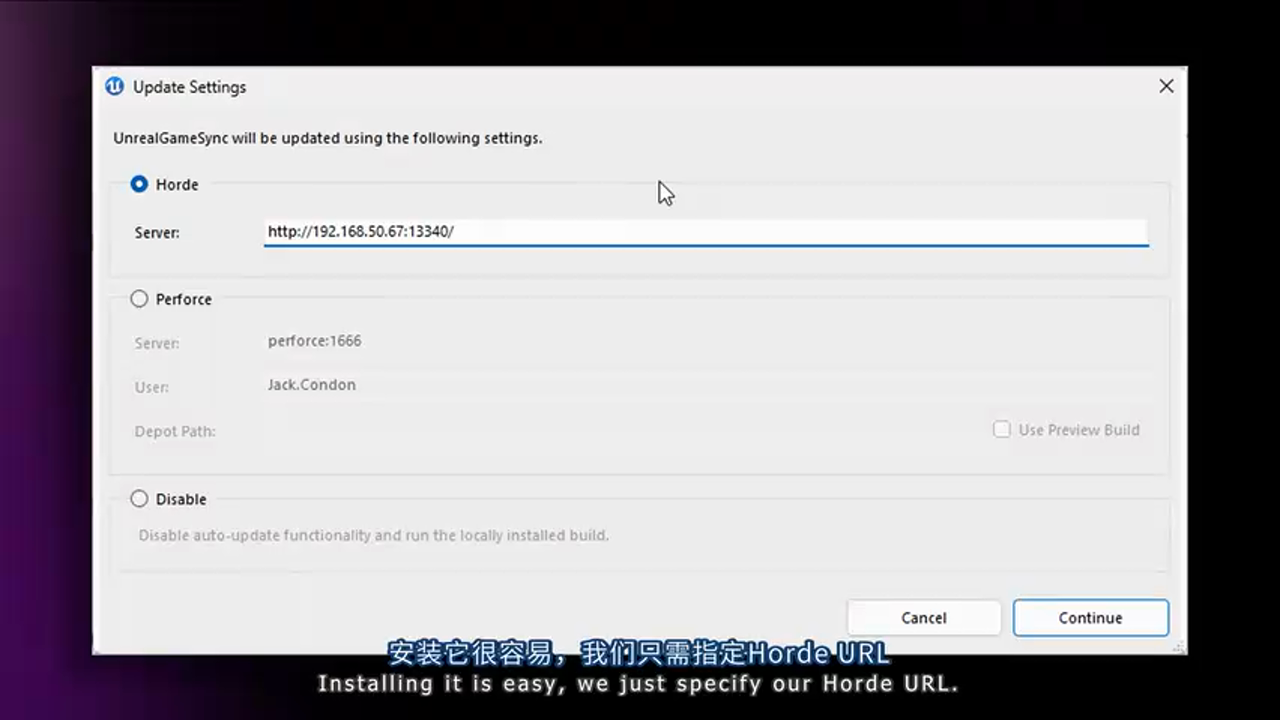
Task: Enable the Use Preview Build checkbox
Action: 1001,429
